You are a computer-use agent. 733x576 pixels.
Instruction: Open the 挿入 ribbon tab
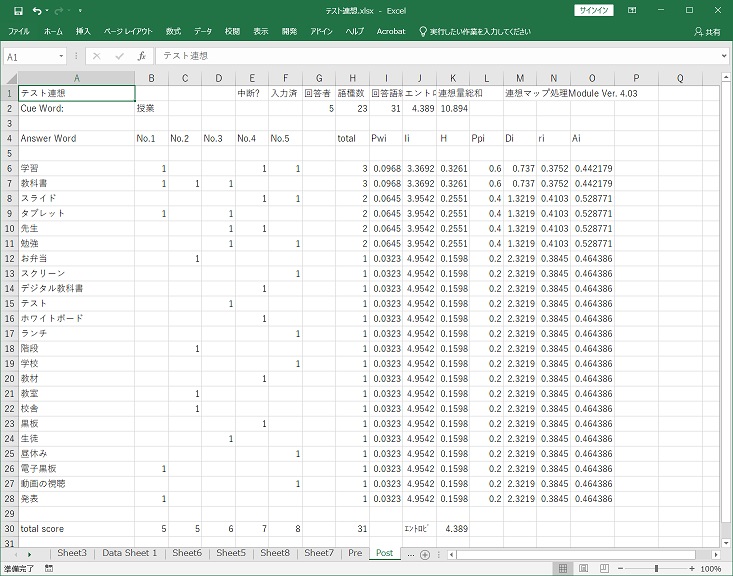coord(83,32)
